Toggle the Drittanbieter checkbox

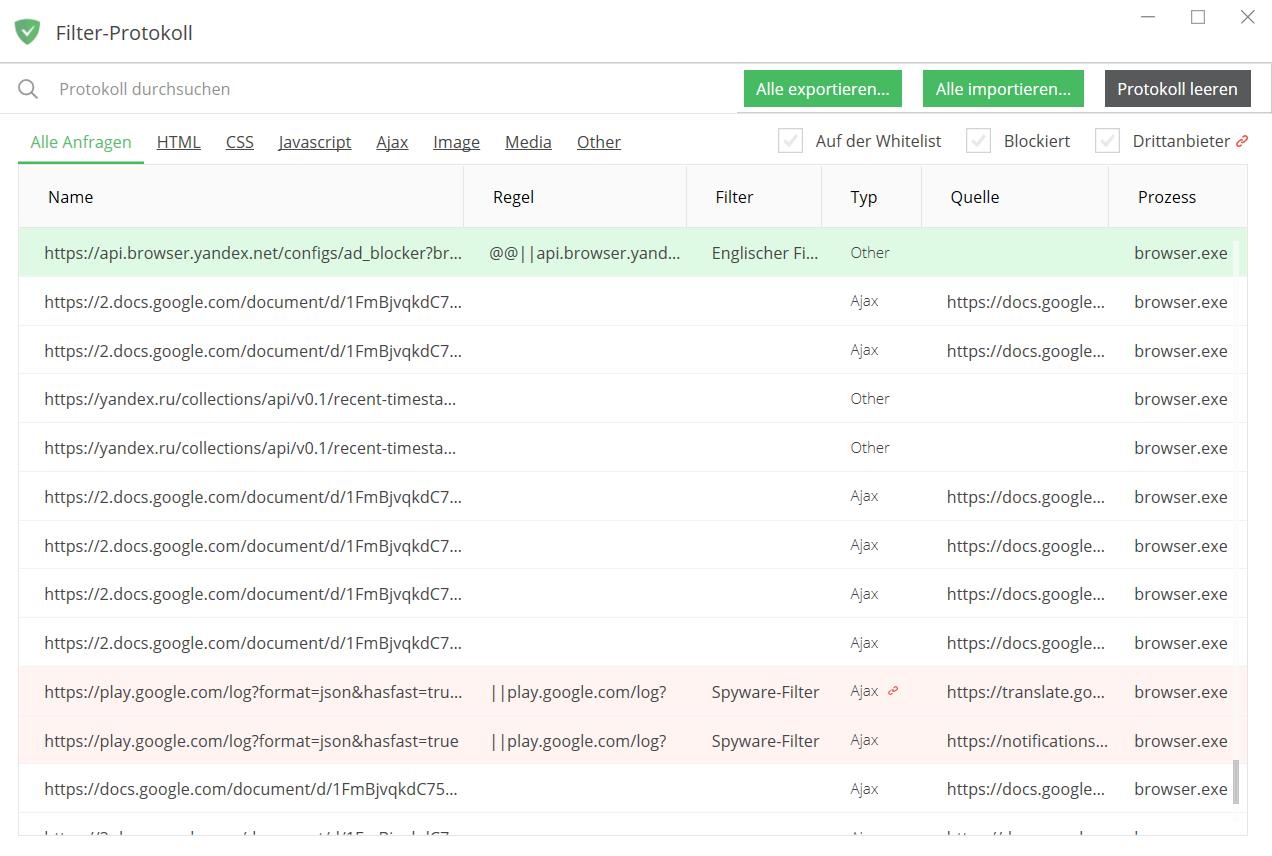click(x=1107, y=141)
